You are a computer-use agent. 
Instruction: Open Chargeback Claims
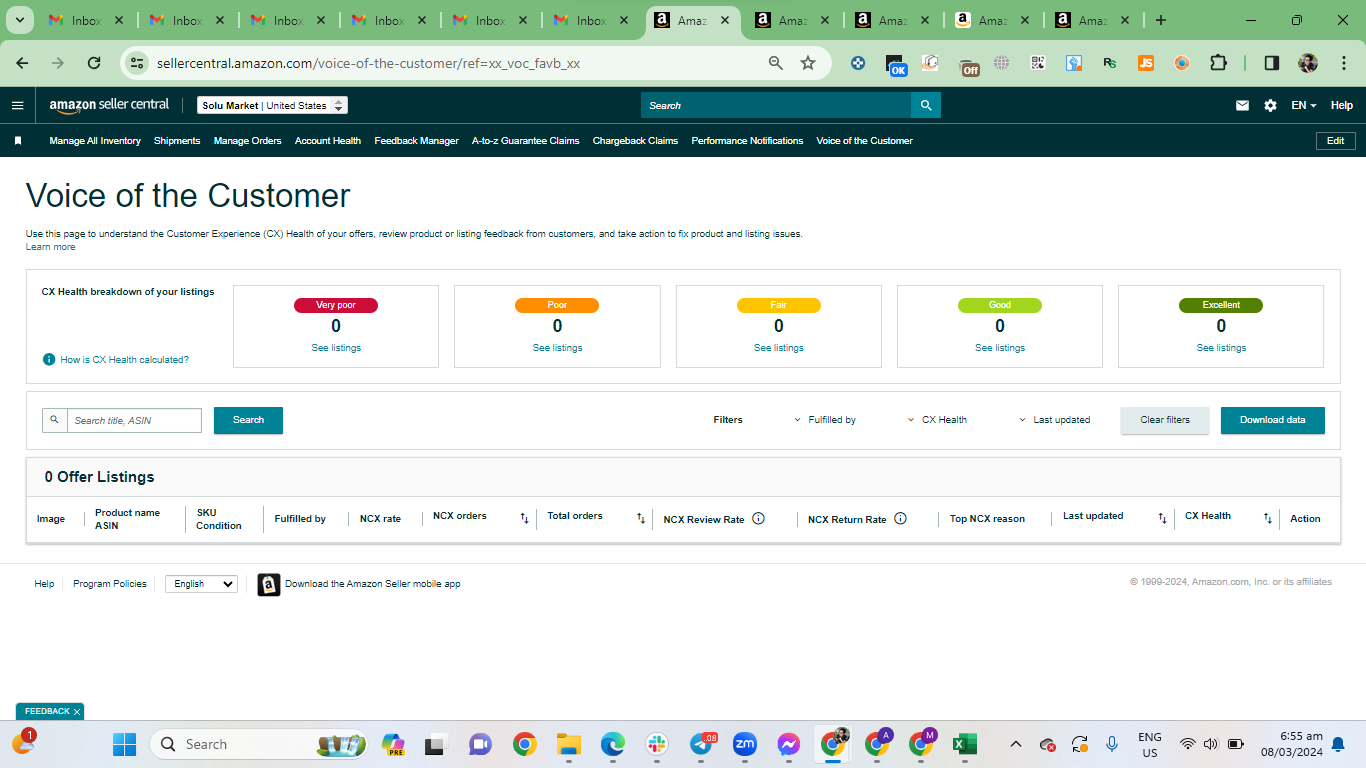(635, 141)
